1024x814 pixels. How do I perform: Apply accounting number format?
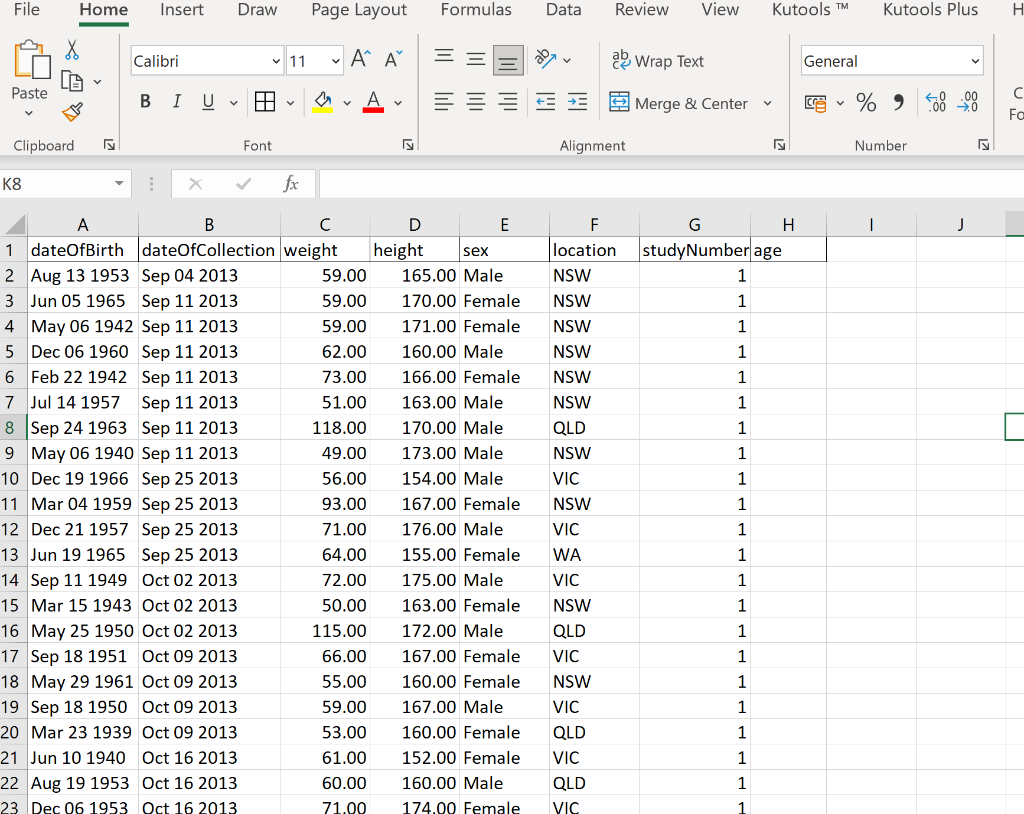(x=816, y=103)
